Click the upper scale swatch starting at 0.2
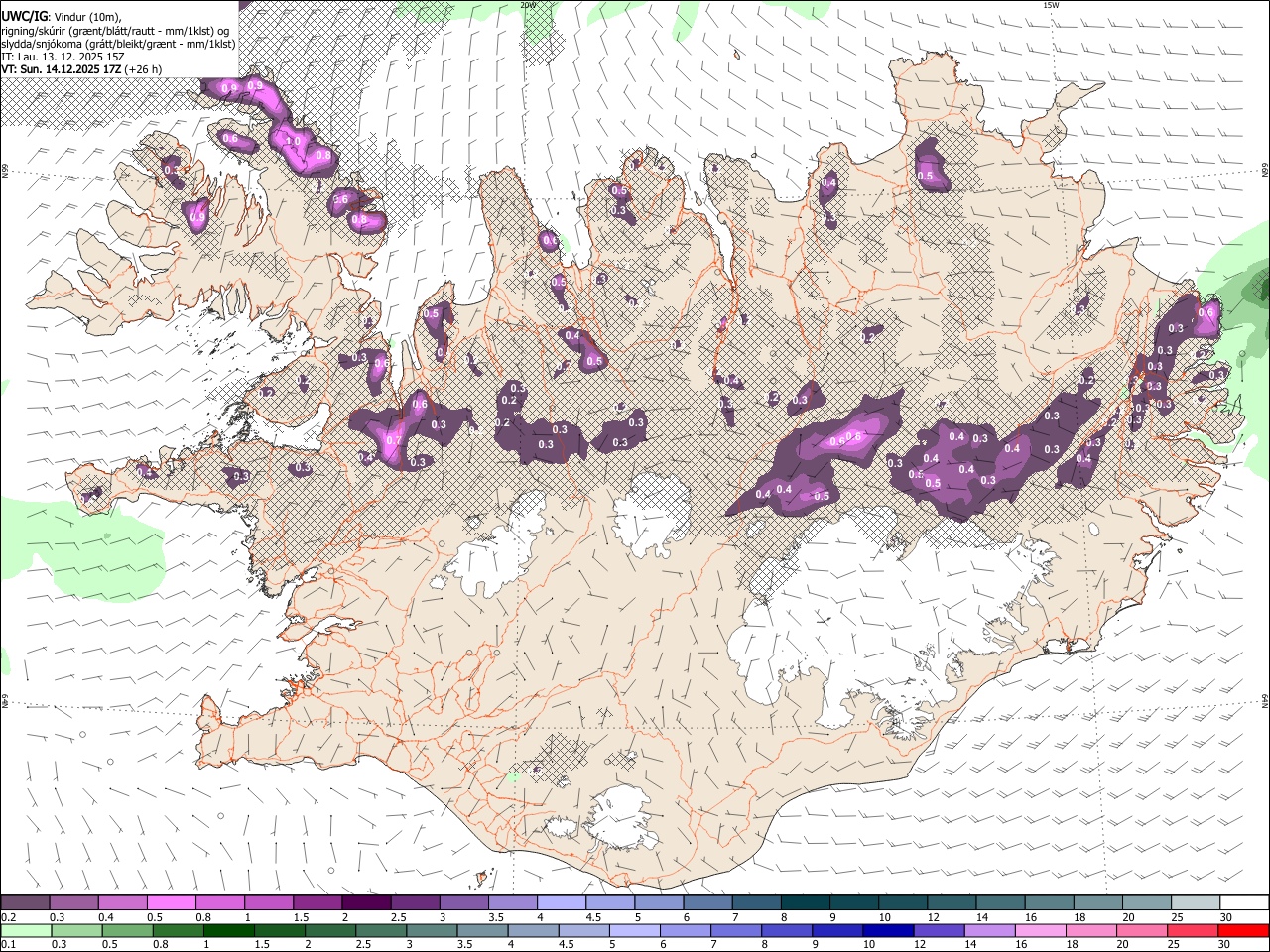This screenshot has height=952, width=1270. coord(26,902)
